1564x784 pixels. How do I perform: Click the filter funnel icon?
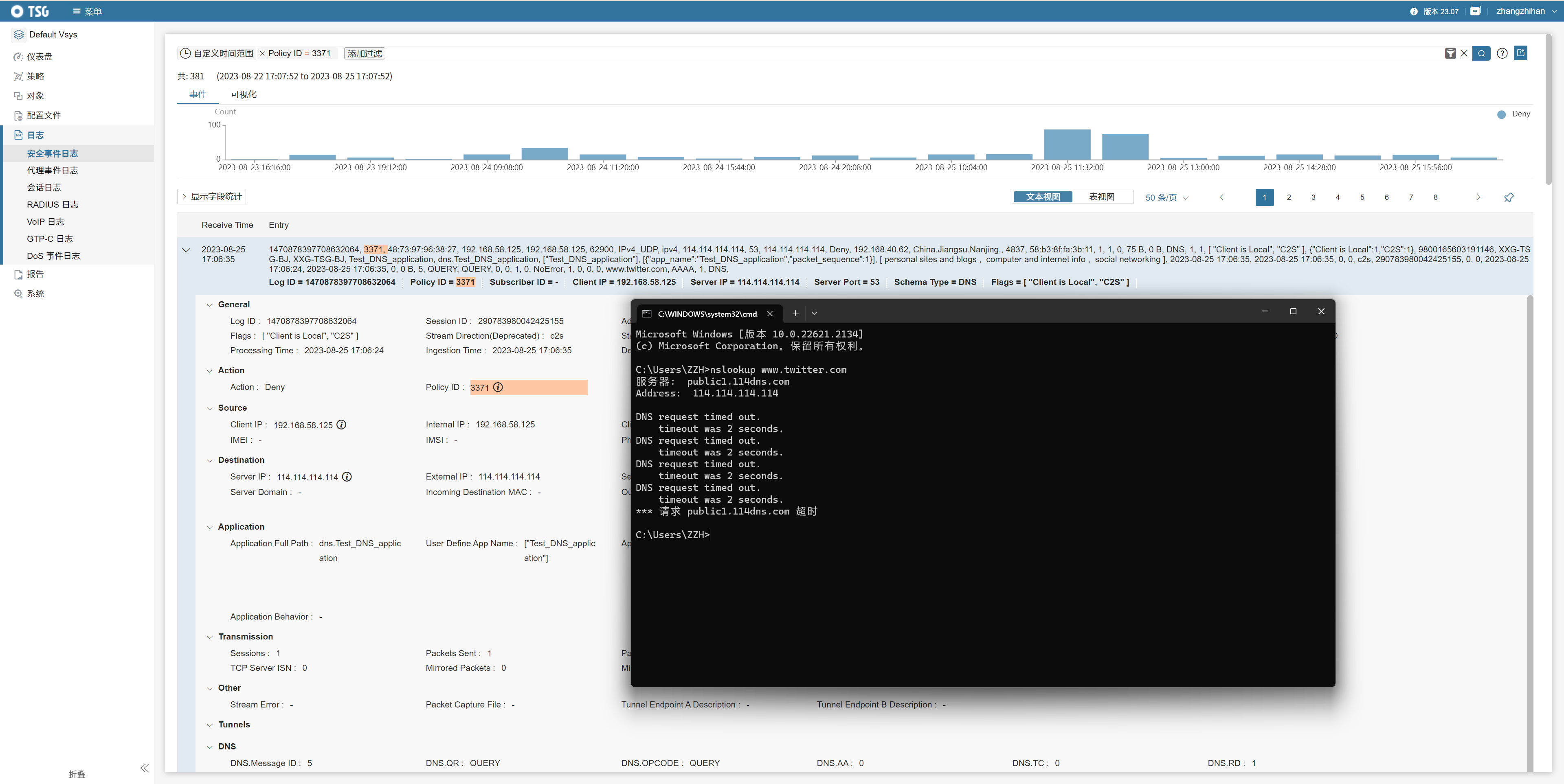1450,53
